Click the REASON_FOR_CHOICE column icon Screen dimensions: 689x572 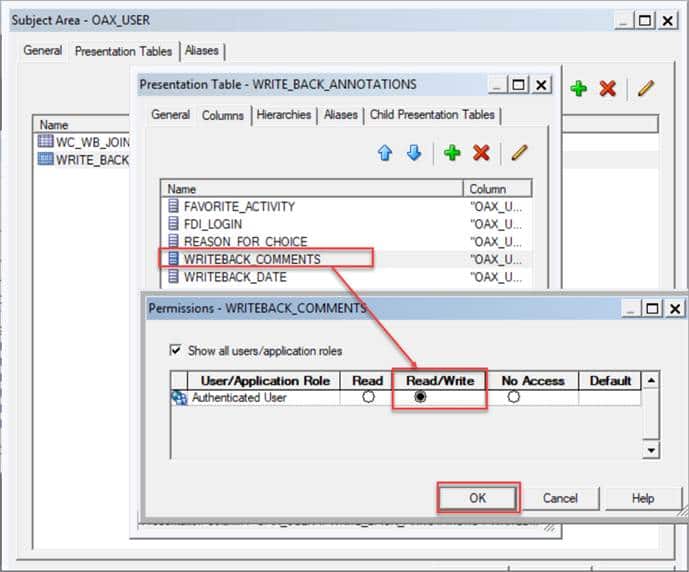174,241
